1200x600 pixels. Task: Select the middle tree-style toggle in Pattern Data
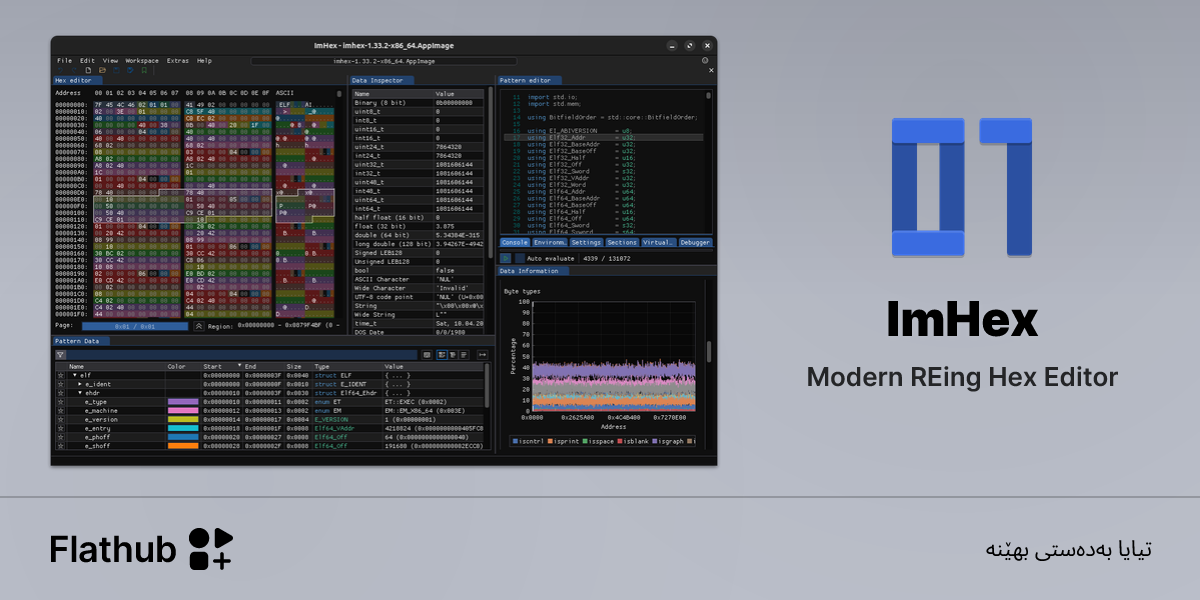tap(453, 354)
